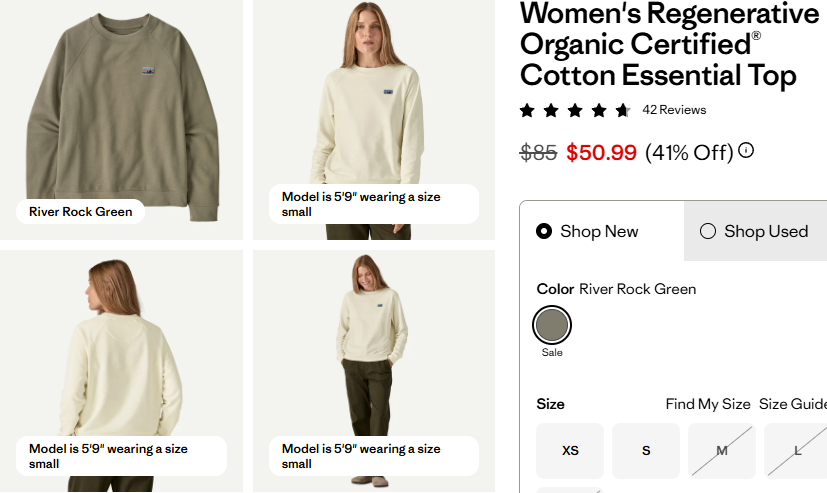Image resolution: width=827 pixels, height=493 pixels.
Task: Open the full-body model photo
Action: point(374,350)
